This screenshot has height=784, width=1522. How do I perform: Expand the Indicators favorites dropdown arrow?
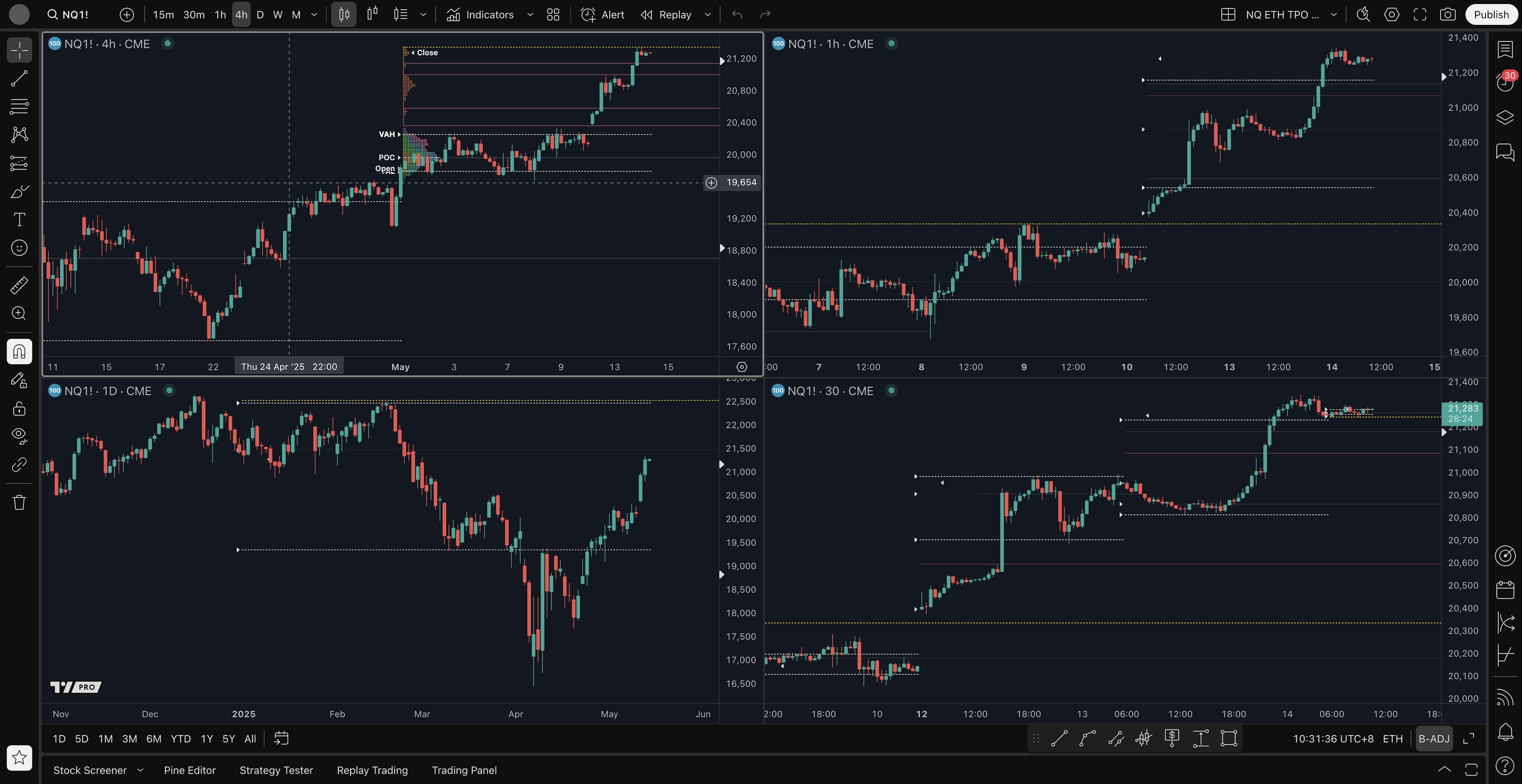[530, 15]
